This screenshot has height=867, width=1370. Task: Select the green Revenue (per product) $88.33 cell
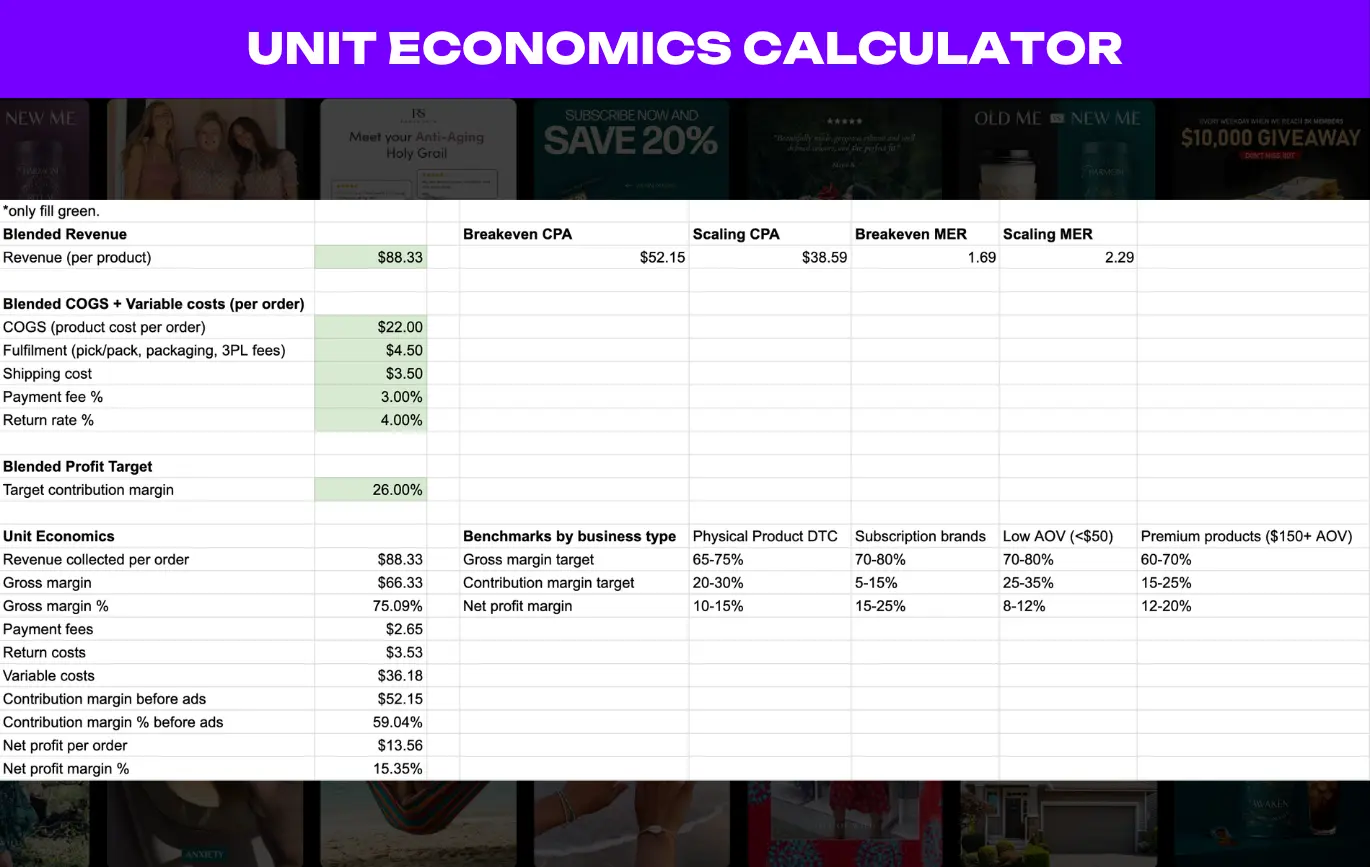point(371,257)
